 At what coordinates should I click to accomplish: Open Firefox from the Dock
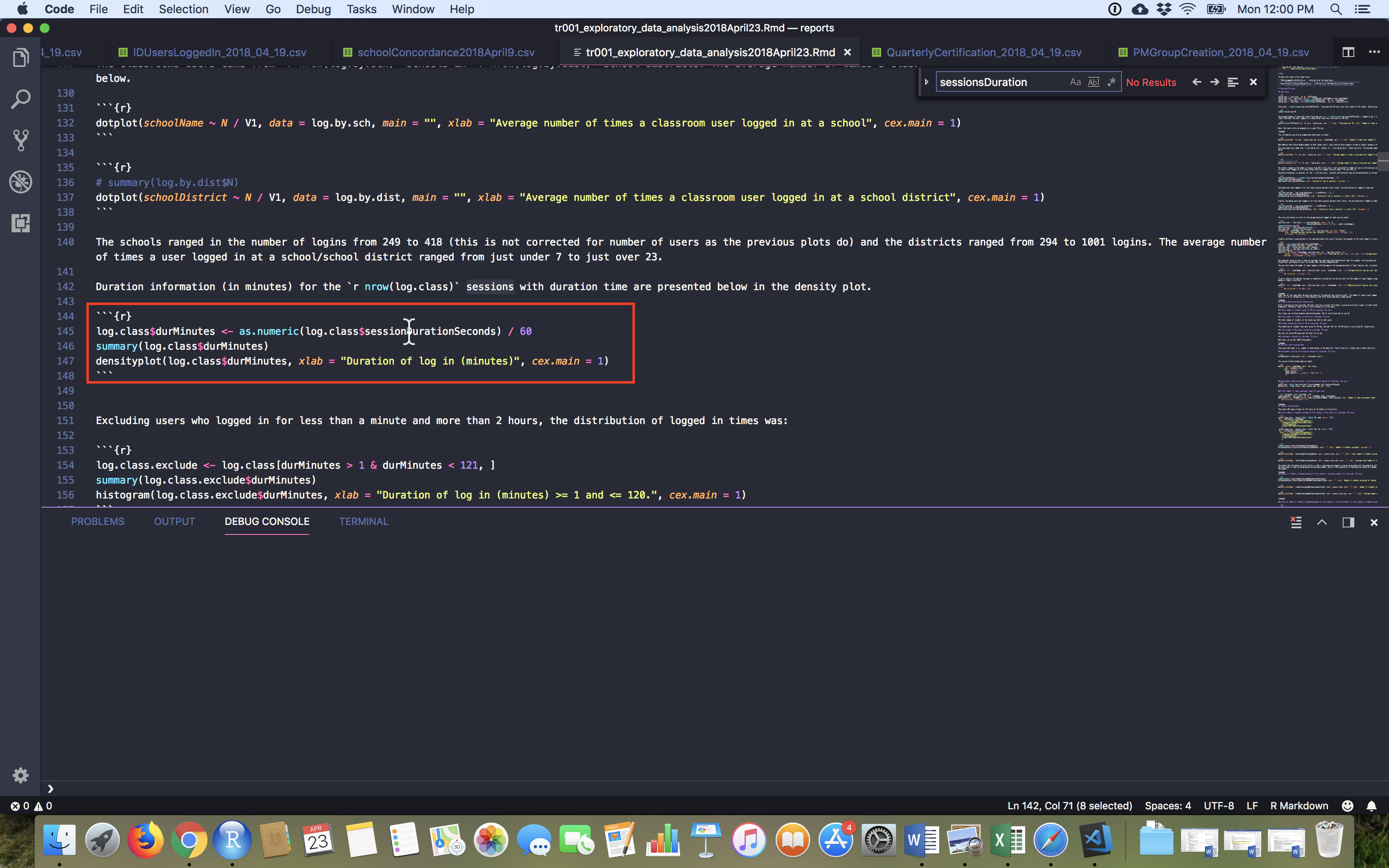pyautogui.click(x=146, y=839)
